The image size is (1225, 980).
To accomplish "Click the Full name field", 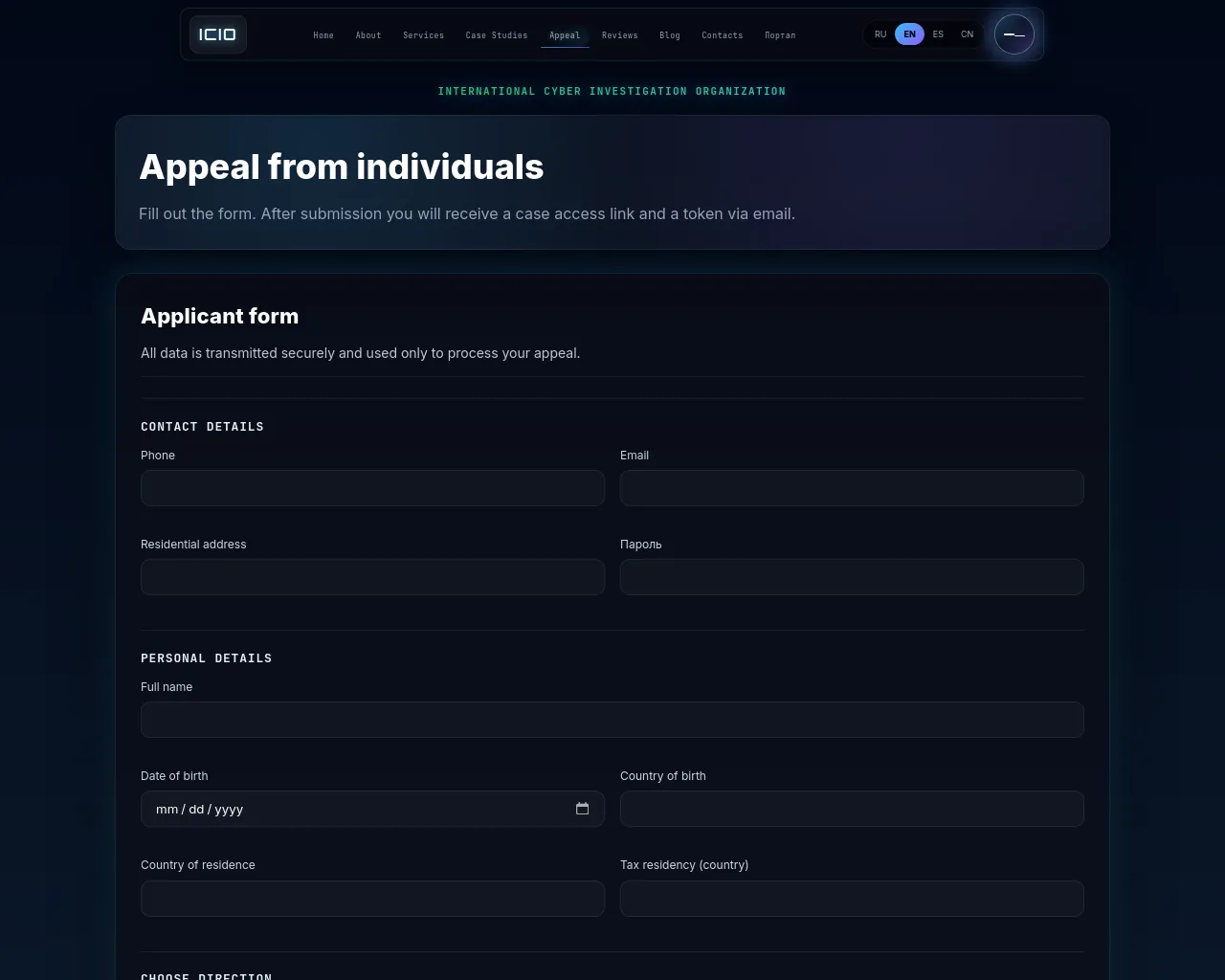I will click(612, 720).
